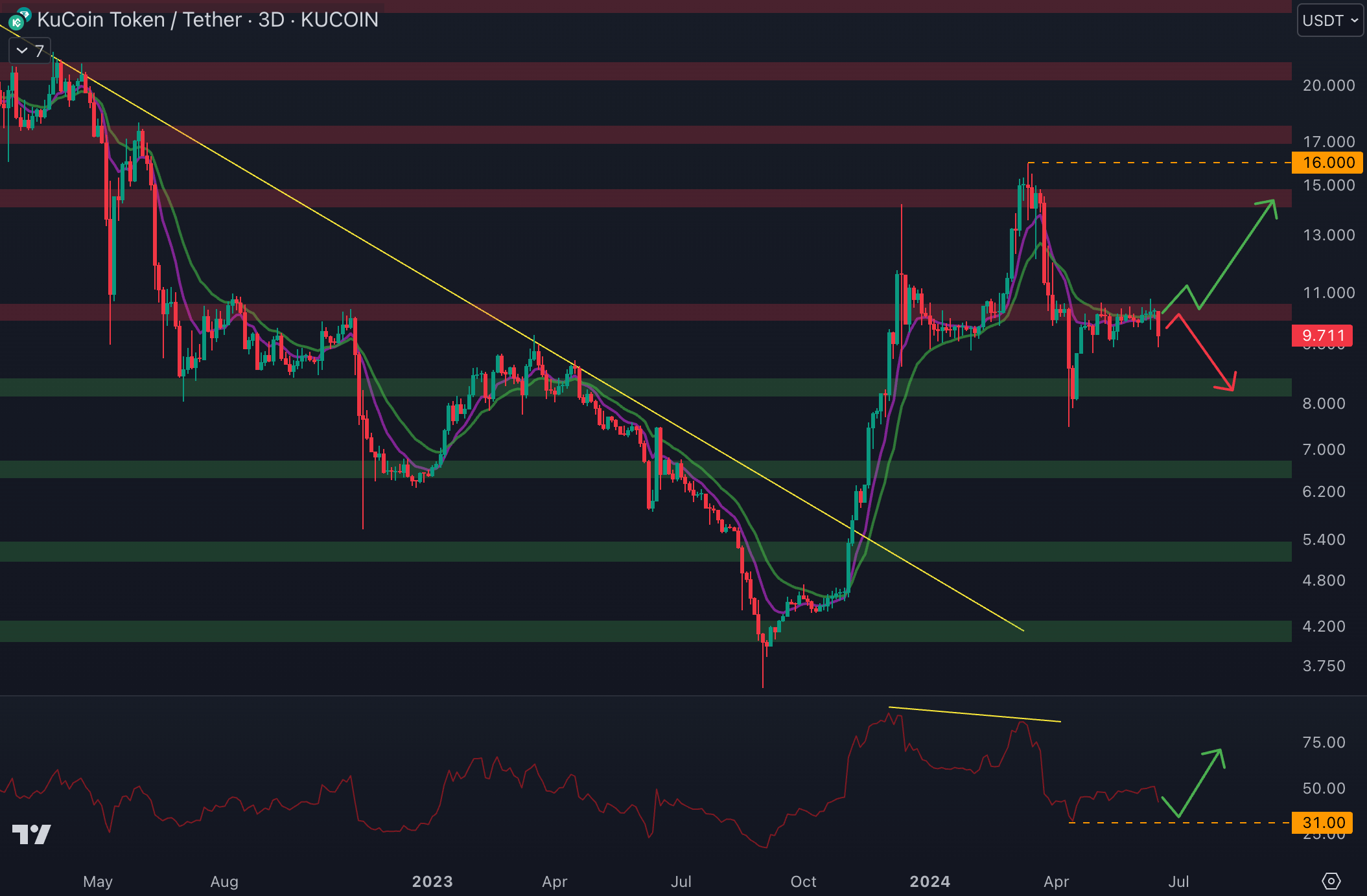Click the KuCoin Token / Tether symbol title
Viewport: 1367px width, 896px height.
point(207,19)
